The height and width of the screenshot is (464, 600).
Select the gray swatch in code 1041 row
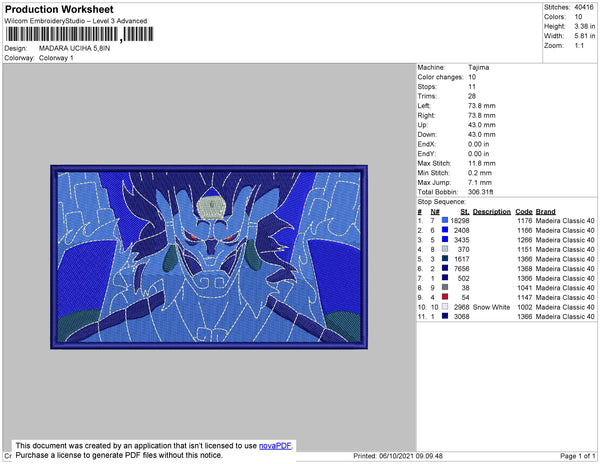[445, 287]
